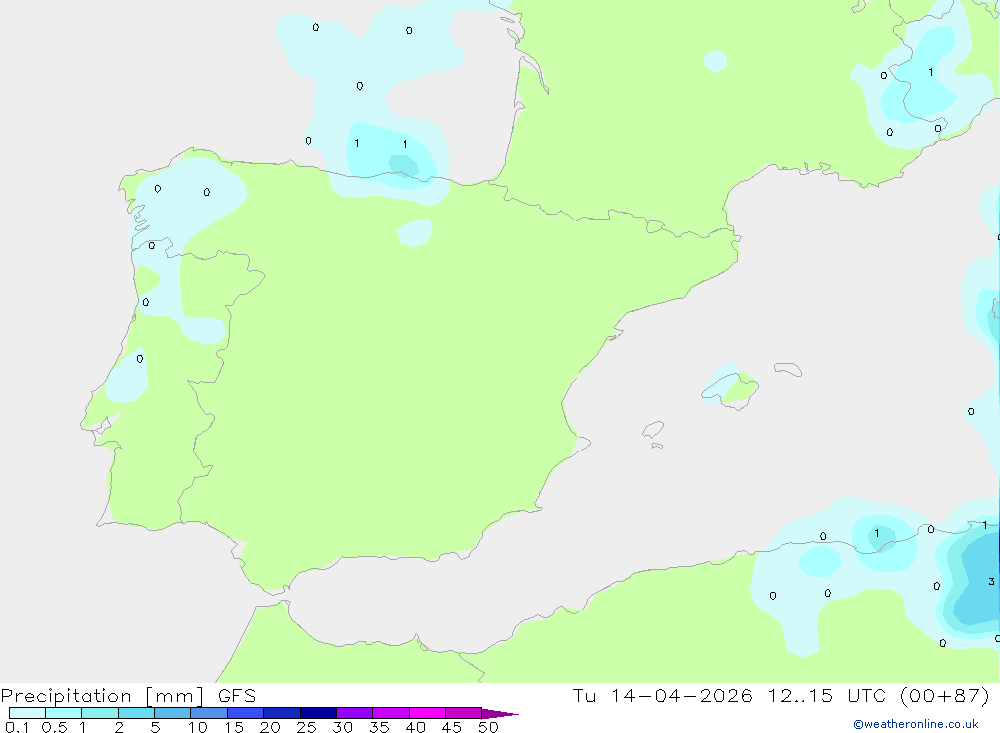The image size is (1000, 733).
Task: Click the 'Precipitation [mm]' title text
Action: tap(102, 696)
